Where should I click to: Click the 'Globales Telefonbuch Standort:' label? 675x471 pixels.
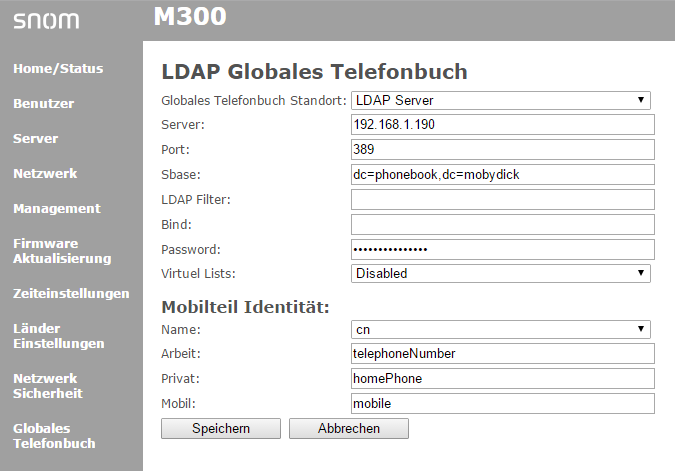pyautogui.click(x=254, y=101)
